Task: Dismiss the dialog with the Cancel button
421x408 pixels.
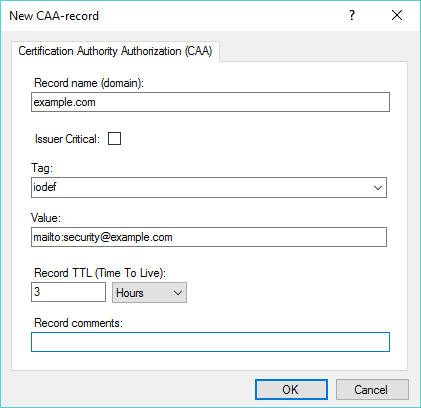Action: point(372,389)
